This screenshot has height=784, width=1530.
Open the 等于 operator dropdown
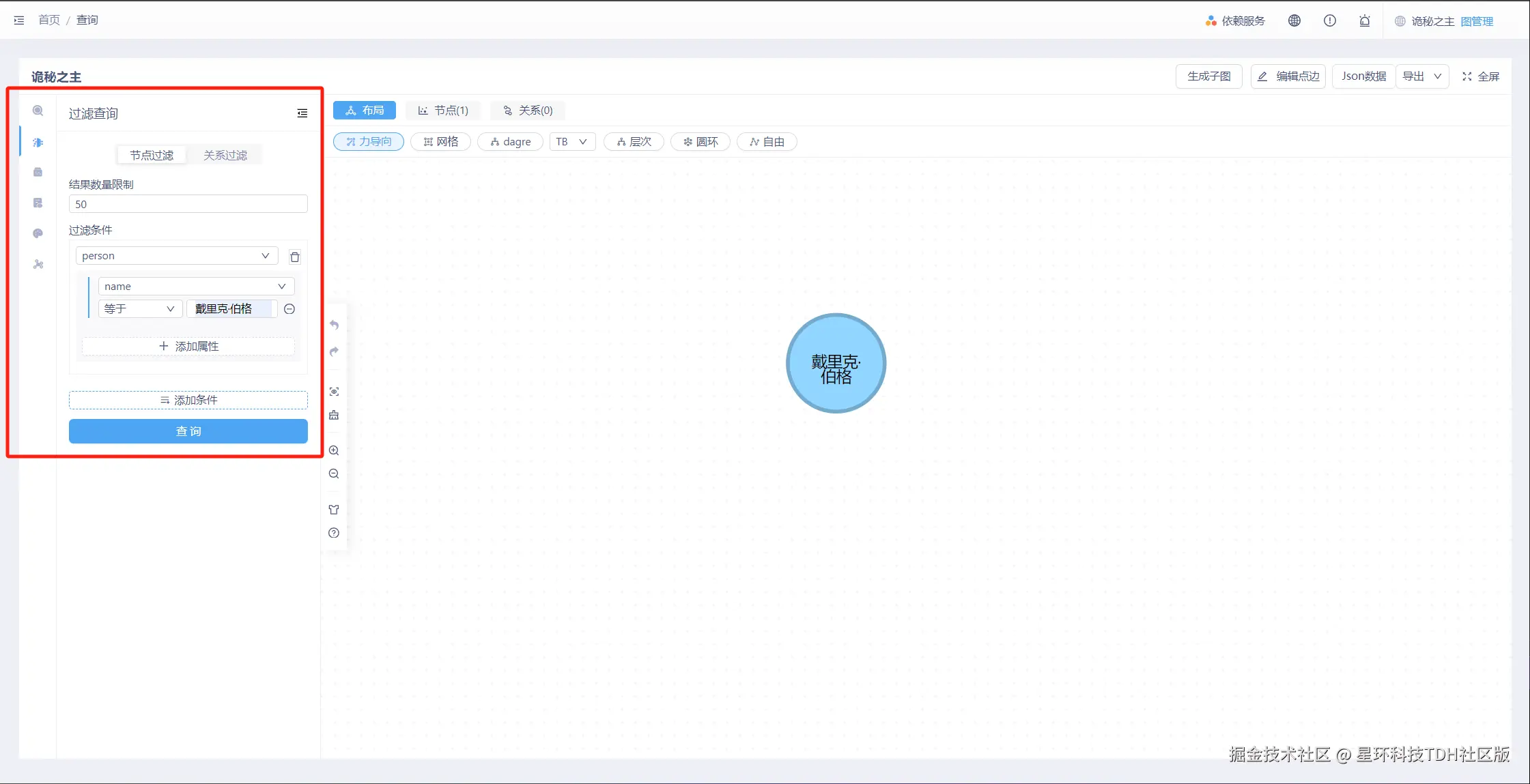(x=140, y=309)
